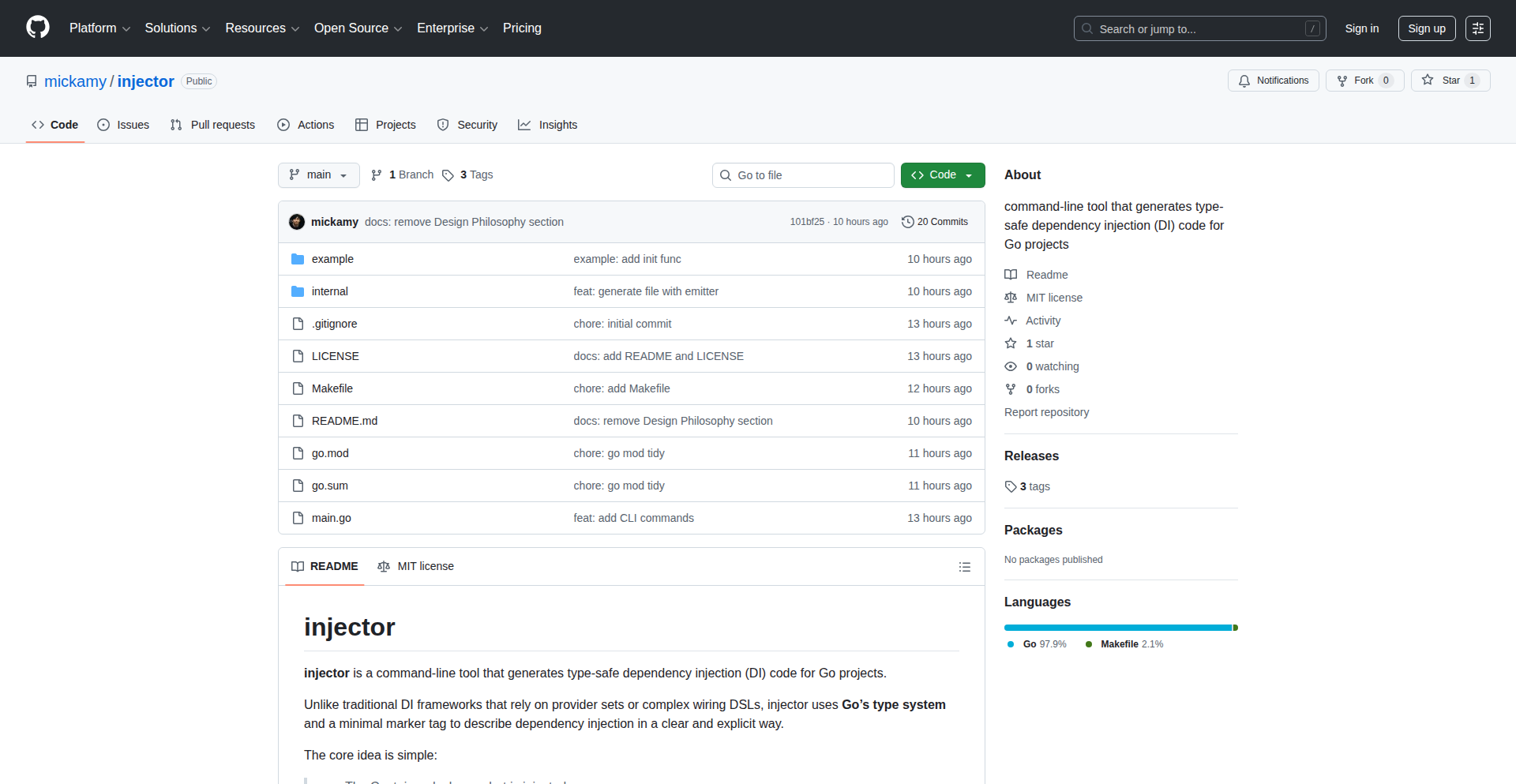Expand the Solutions menu

pyautogui.click(x=178, y=28)
